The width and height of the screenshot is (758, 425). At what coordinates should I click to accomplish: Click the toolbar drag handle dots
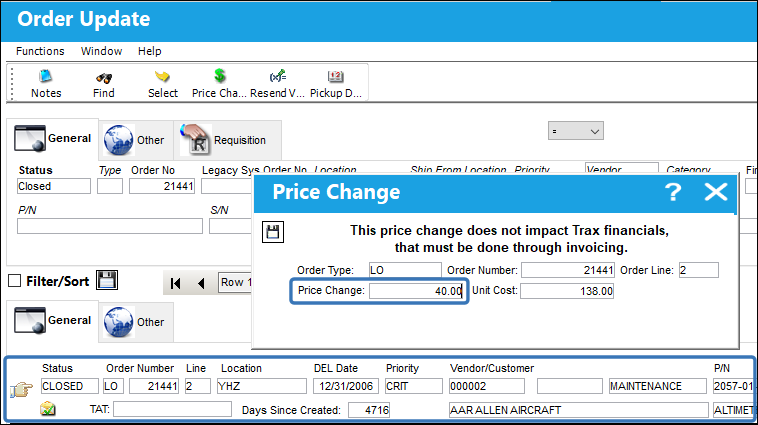coord(13,83)
